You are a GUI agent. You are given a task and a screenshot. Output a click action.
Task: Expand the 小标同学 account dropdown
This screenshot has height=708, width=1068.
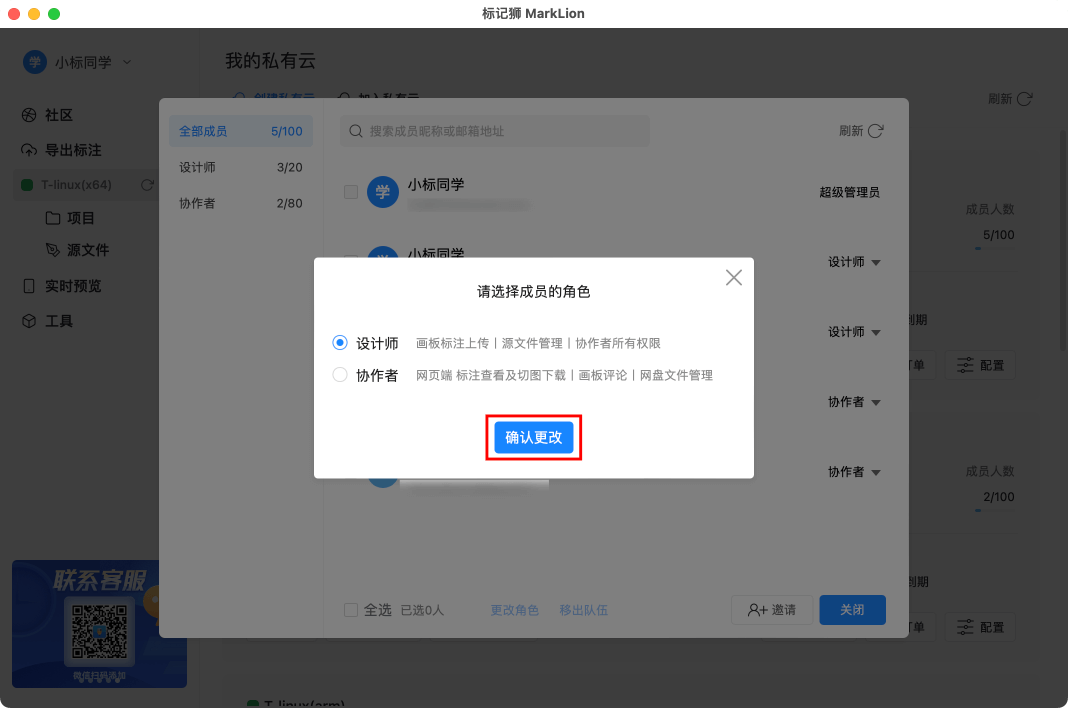127,62
